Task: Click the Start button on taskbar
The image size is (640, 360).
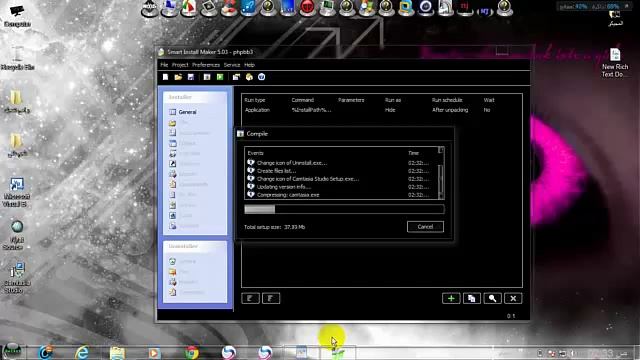Action: pos(12,351)
